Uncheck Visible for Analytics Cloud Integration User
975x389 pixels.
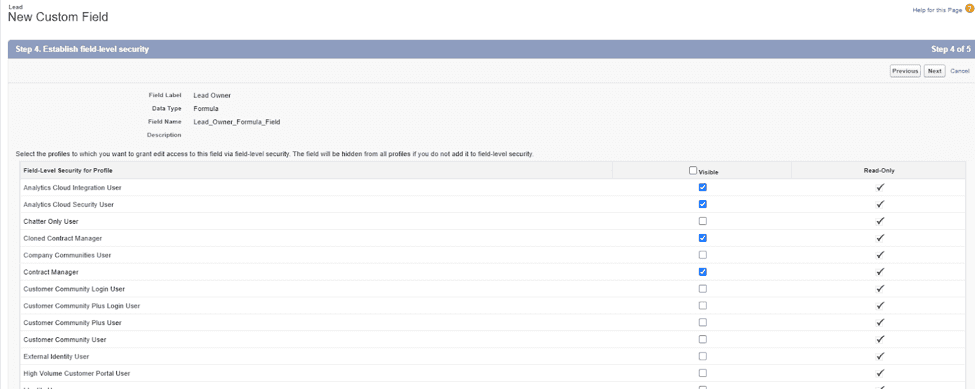[x=703, y=187]
